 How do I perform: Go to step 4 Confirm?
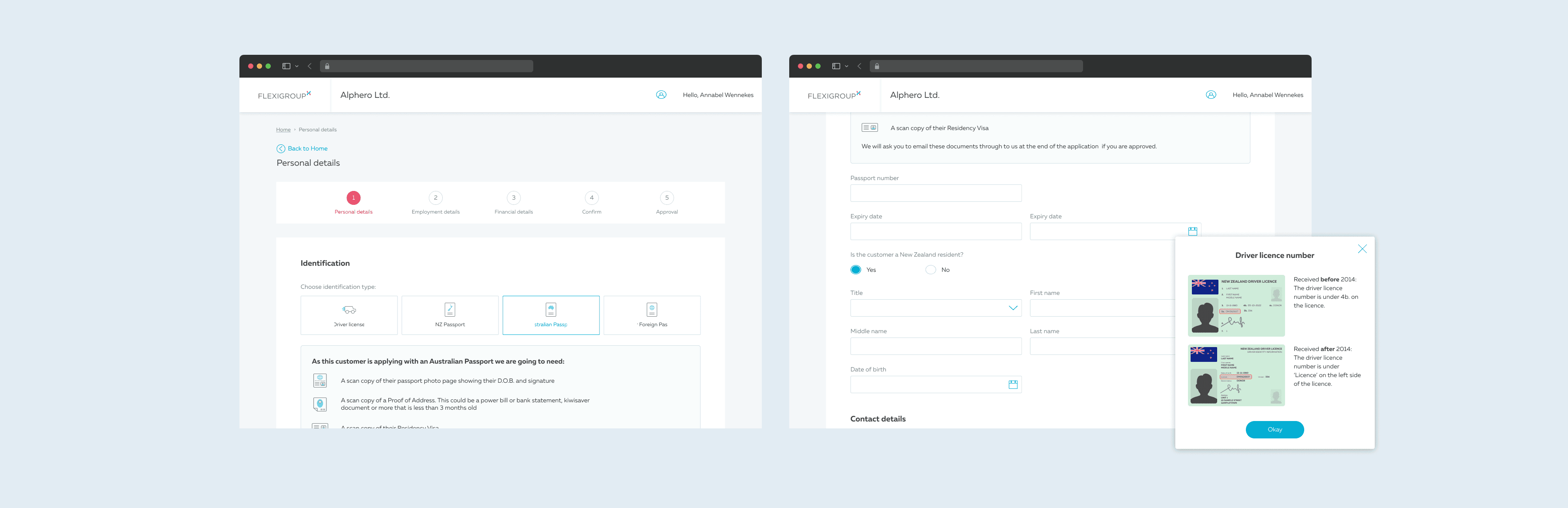click(x=592, y=203)
